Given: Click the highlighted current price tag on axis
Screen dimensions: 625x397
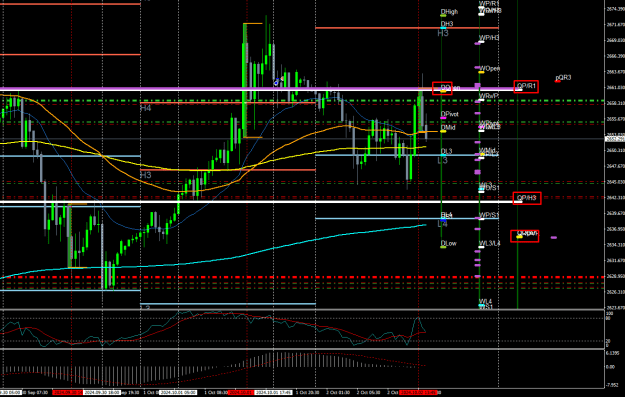Looking at the screenshot, I should click(615, 139).
